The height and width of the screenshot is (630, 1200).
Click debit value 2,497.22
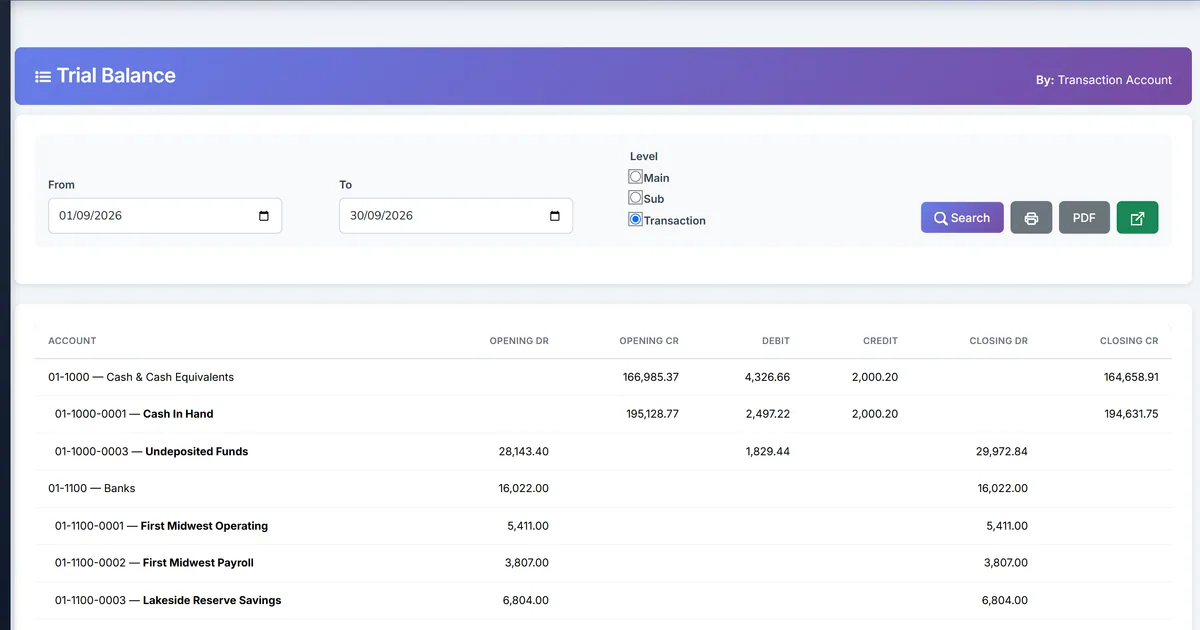(x=767, y=414)
